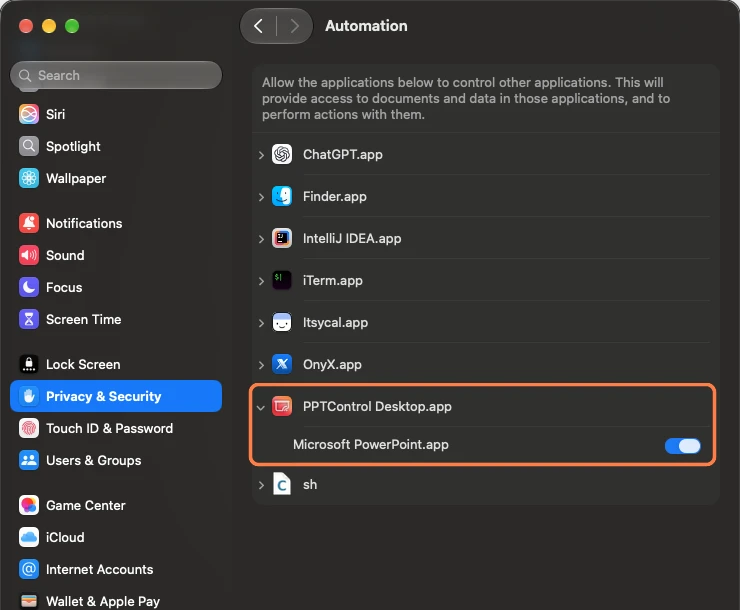
Task: Click the Users & Groups icon
Action: tap(29, 460)
